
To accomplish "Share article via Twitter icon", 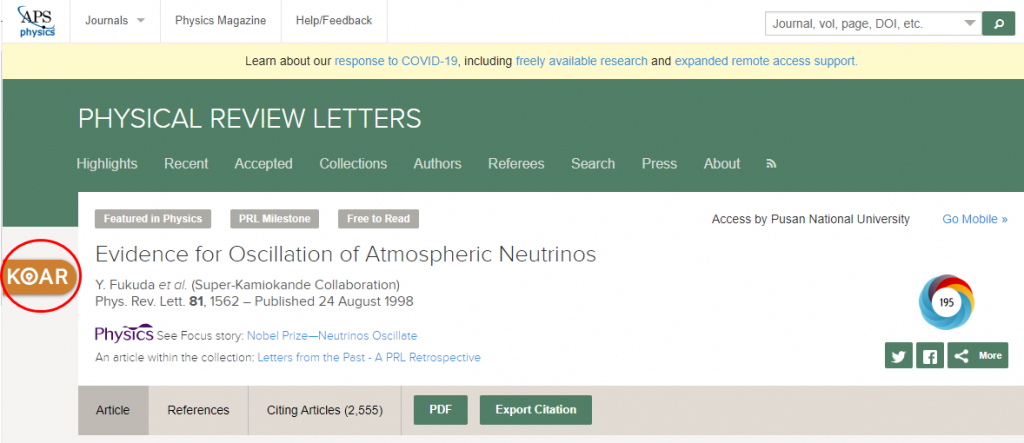I will point(899,356).
